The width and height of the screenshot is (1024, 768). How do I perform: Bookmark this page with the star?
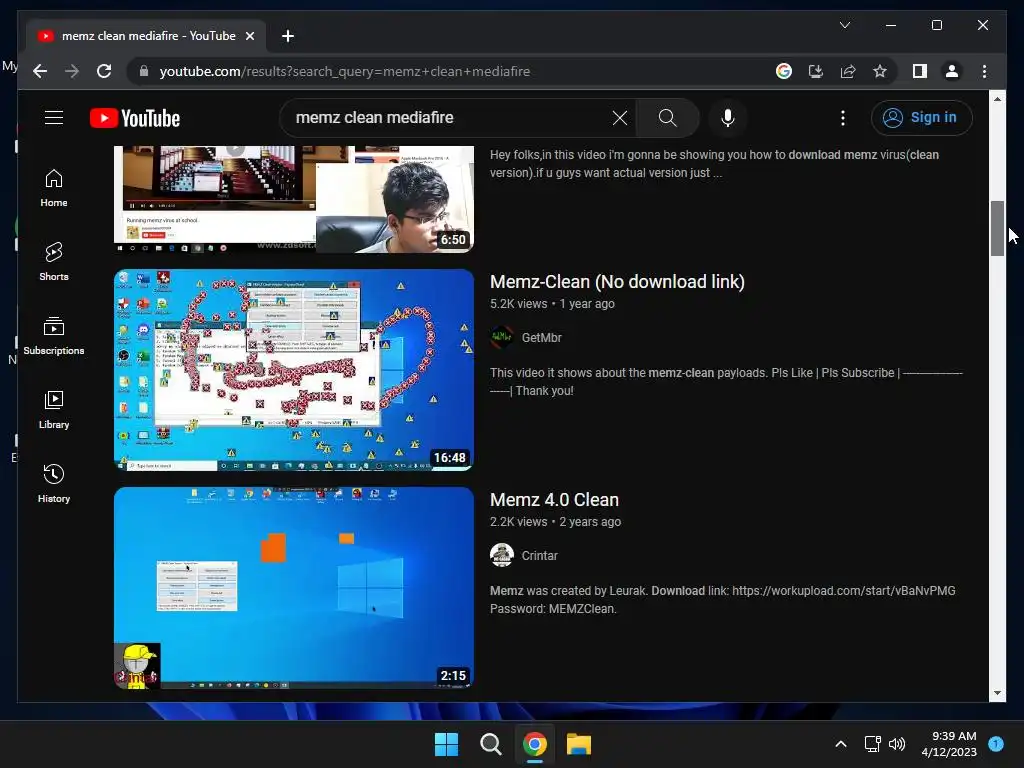point(880,71)
